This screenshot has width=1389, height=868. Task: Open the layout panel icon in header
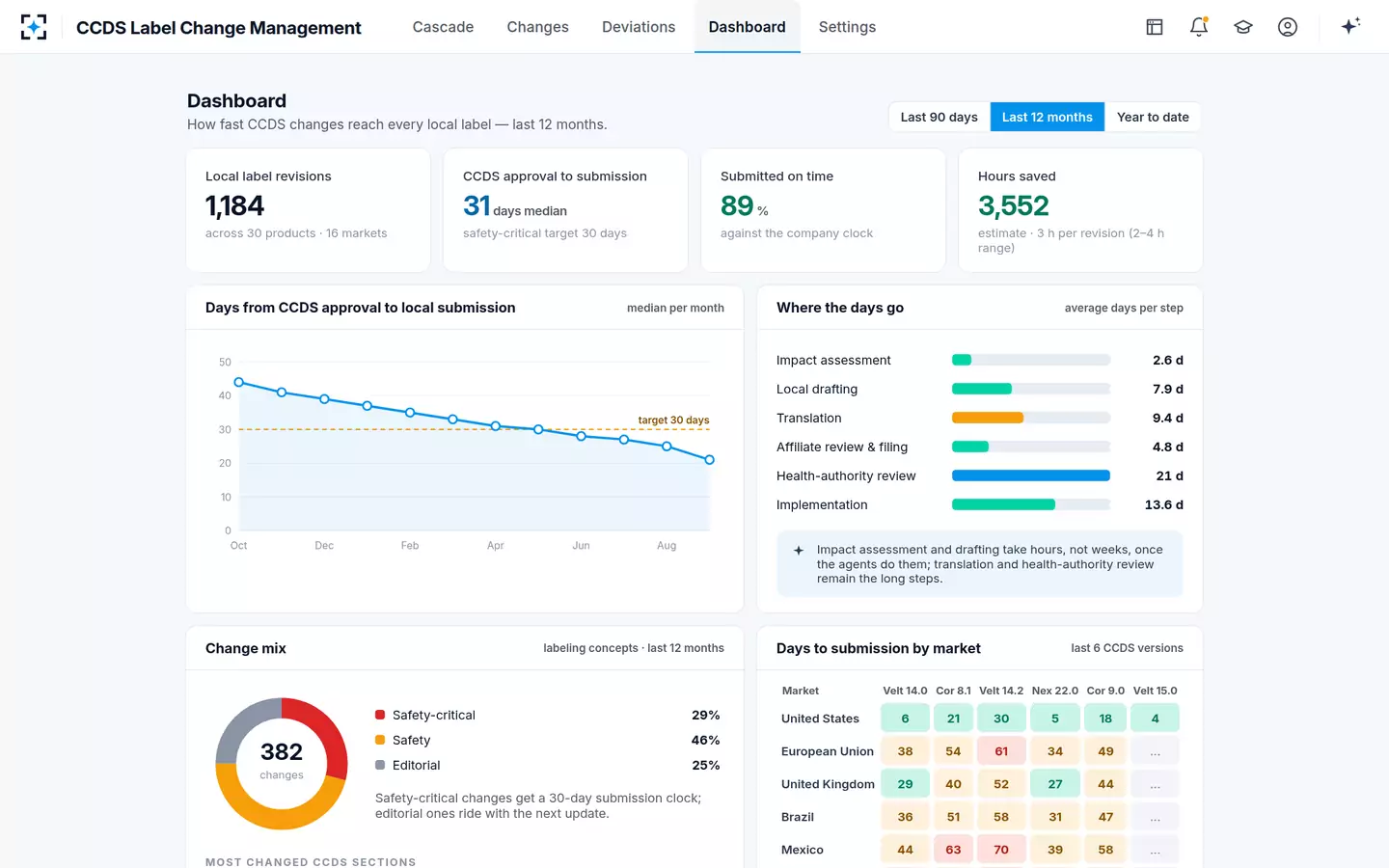[x=1155, y=27]
